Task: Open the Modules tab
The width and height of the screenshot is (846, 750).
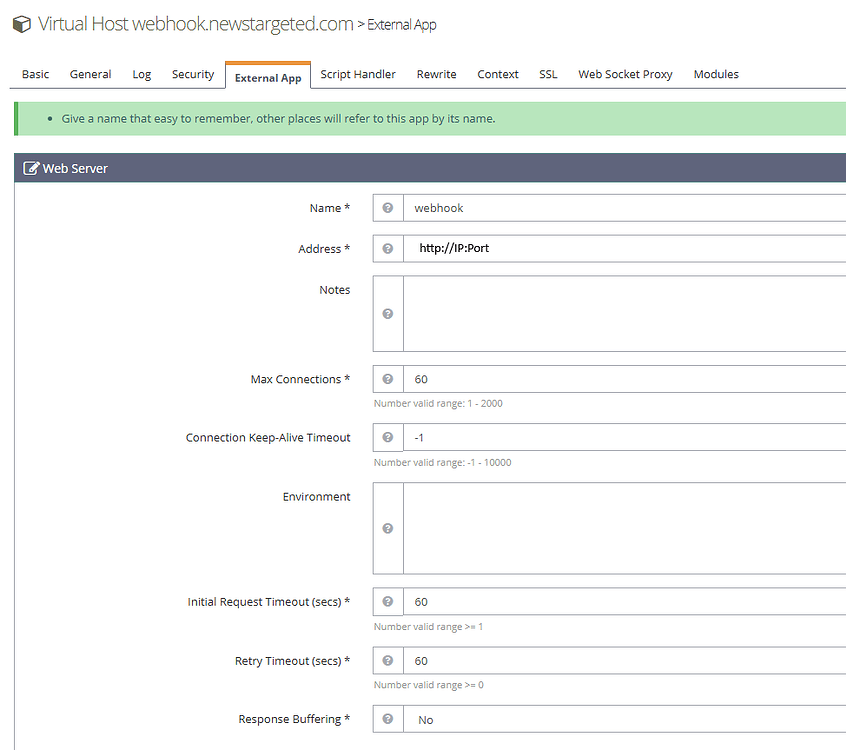Action: click(x=716, y=74)
